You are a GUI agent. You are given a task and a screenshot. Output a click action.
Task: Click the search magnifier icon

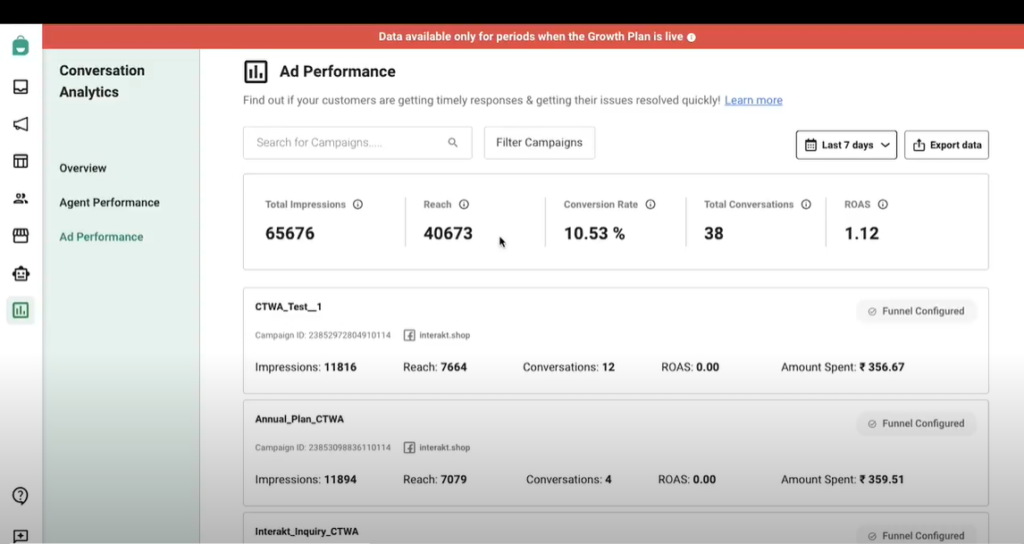coord(453,142)
